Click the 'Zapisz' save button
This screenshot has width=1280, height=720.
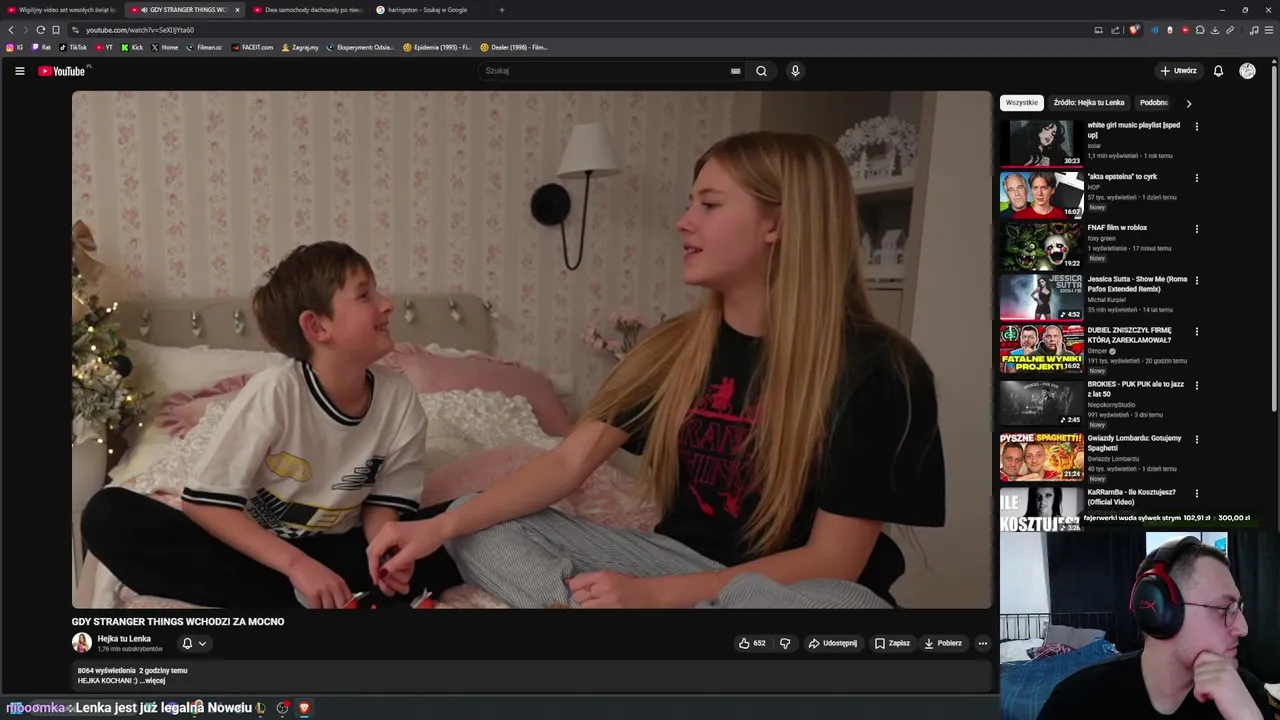(x=892, y=643)
